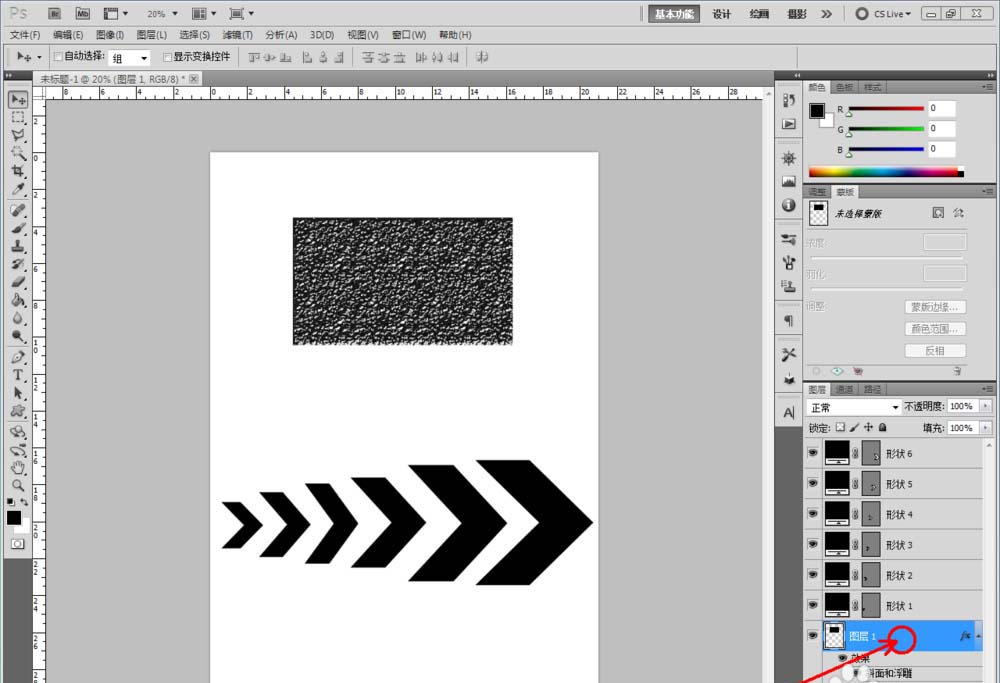Viewport: 1000px width, 683px height.
Task: Activate the Hand tool
Action: [x=18, y=467]
